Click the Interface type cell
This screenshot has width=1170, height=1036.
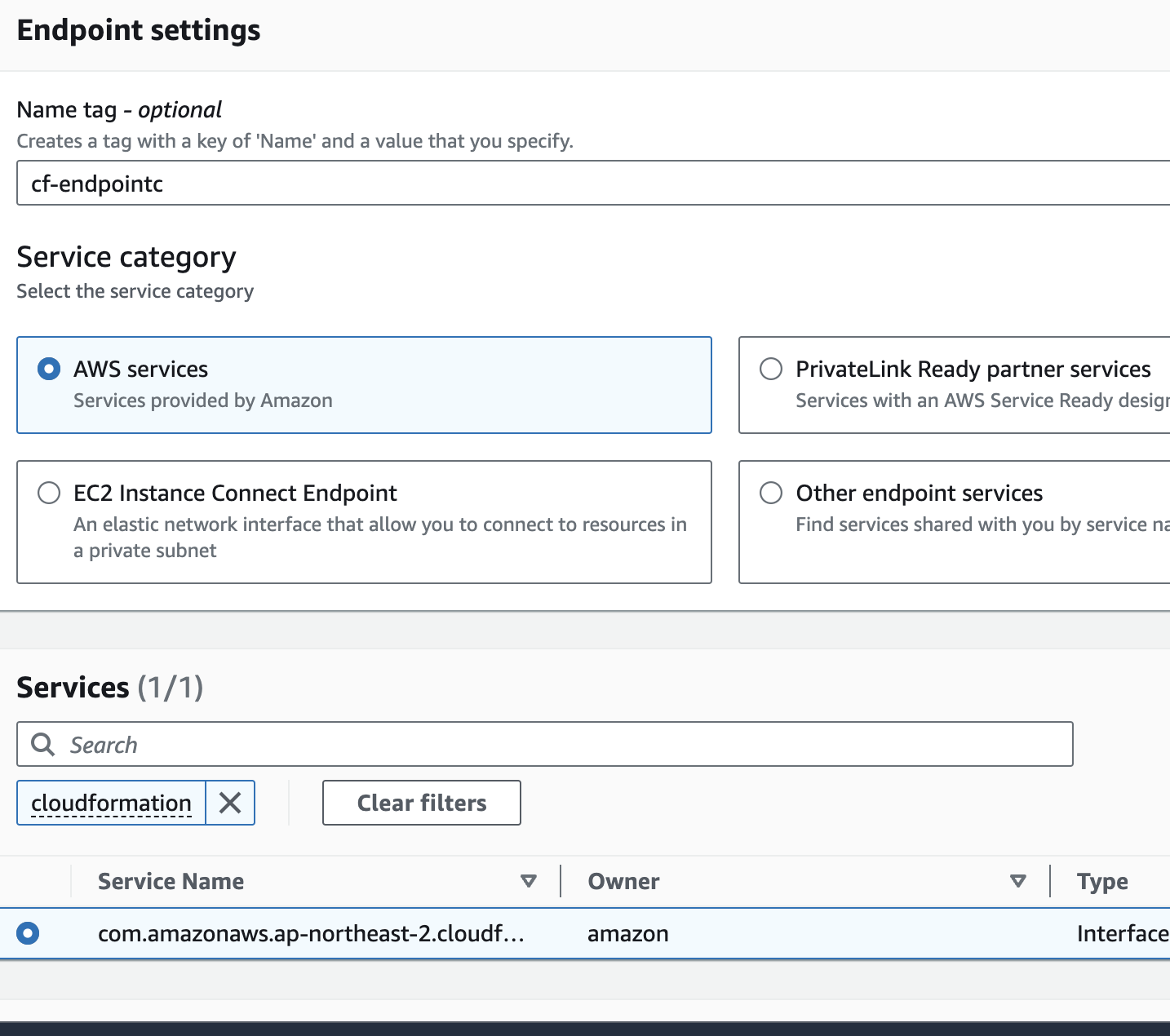(1122, 933)
